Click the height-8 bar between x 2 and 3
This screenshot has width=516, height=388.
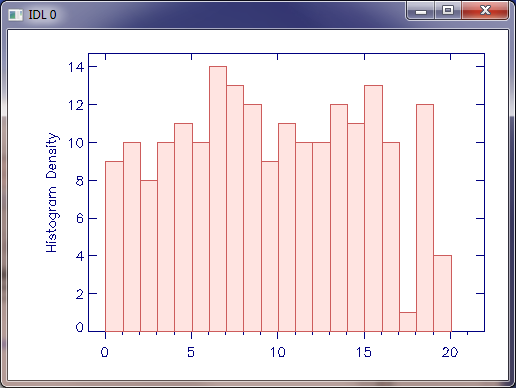click(x=149, y=256)
